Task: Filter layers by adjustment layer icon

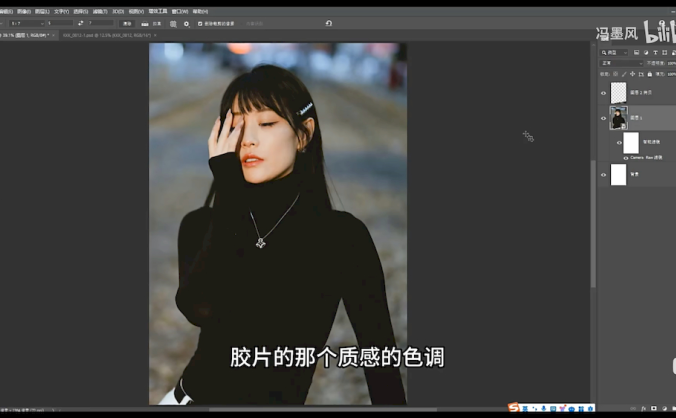Action: coord(646,53)
